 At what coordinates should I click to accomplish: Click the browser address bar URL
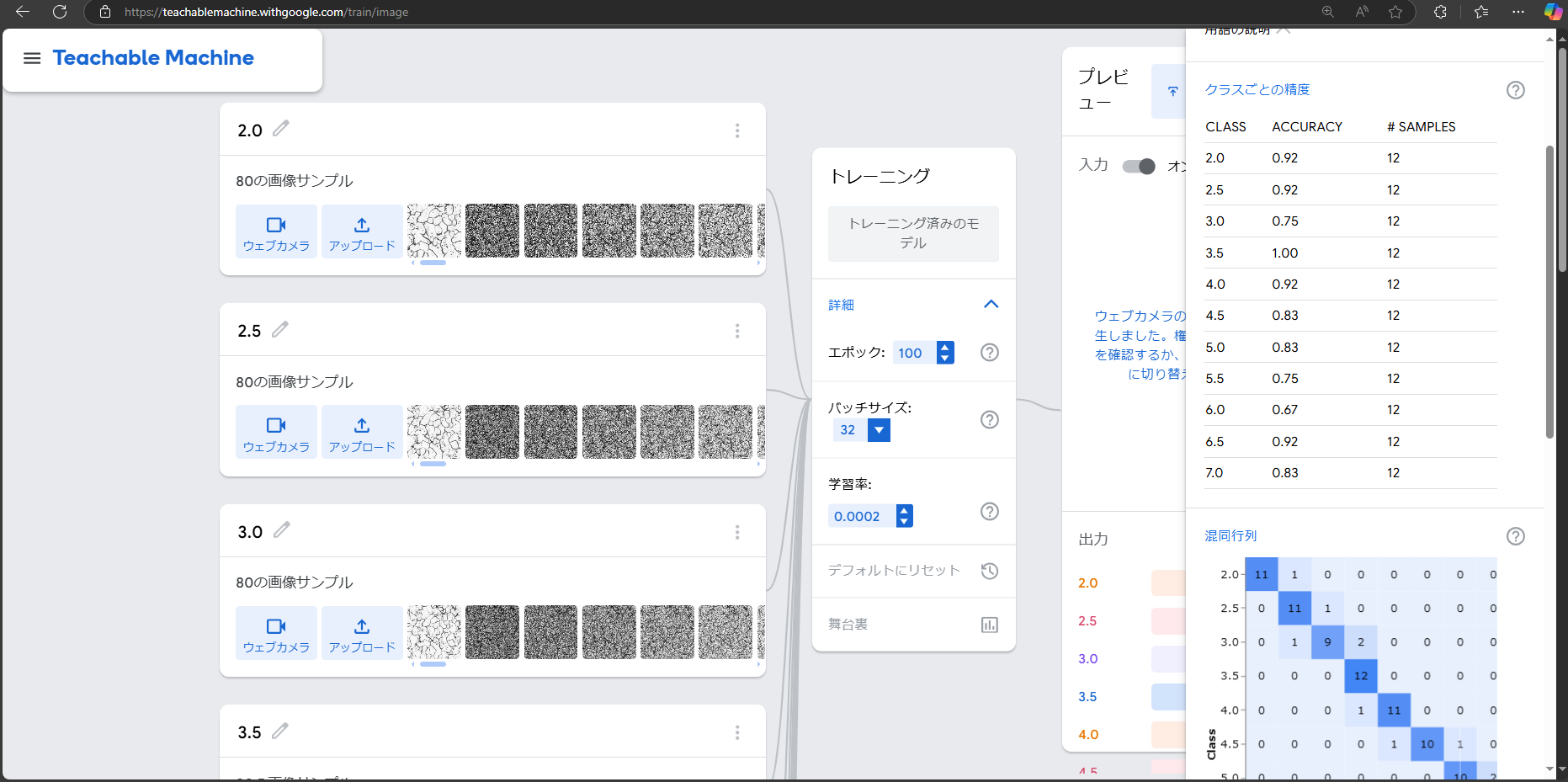pyautogui.click(x=266, y=12)
